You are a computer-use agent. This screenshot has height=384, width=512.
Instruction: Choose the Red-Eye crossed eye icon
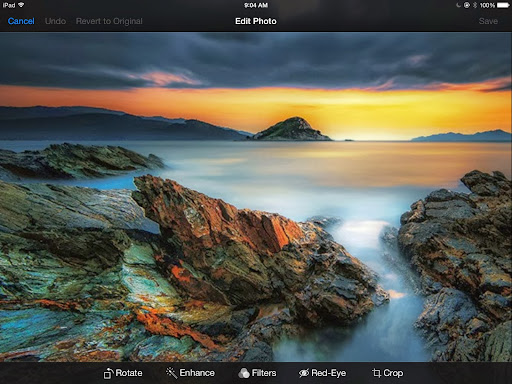coord(304,373)
